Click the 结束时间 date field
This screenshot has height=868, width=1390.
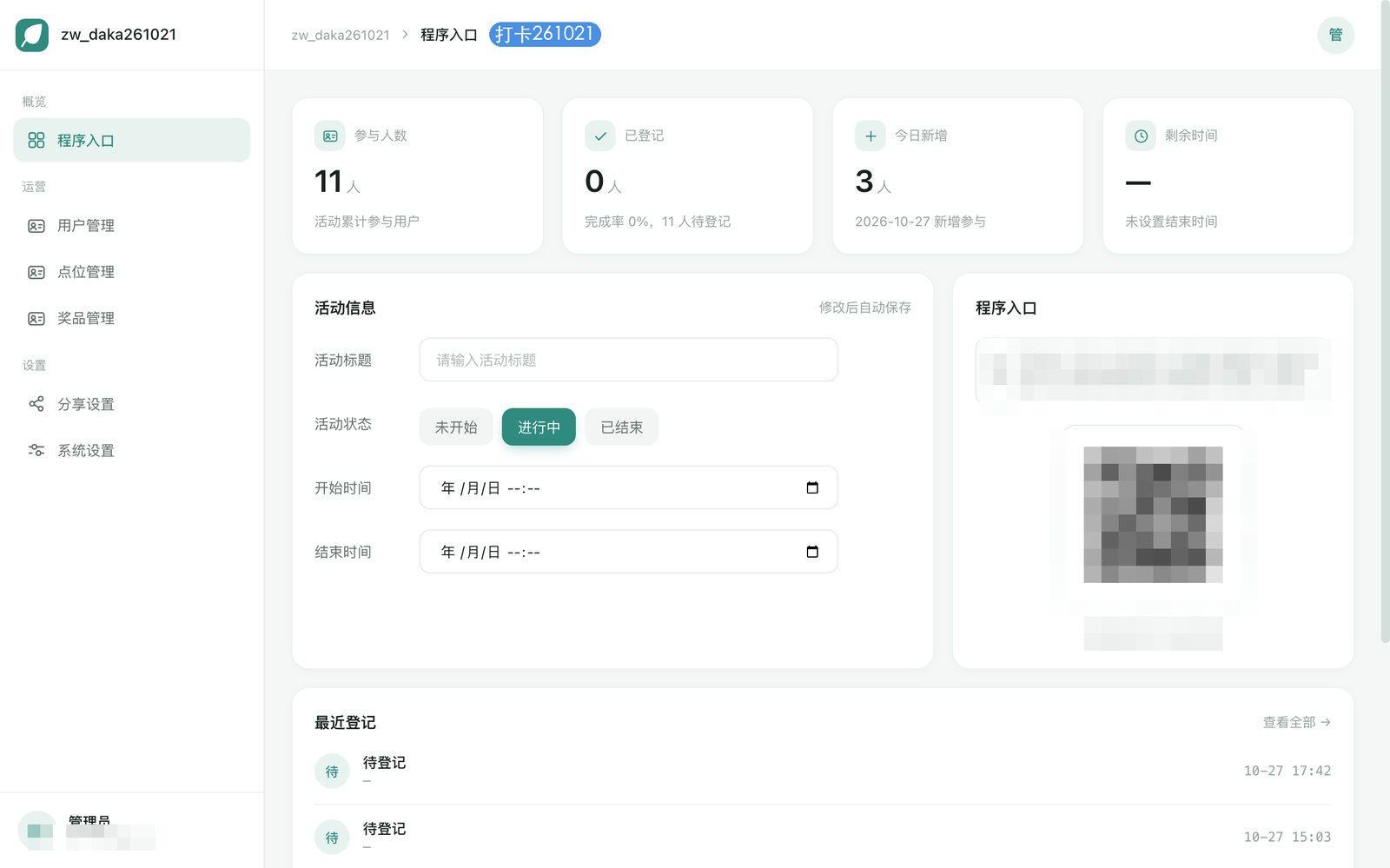click(x=628, y=552)
